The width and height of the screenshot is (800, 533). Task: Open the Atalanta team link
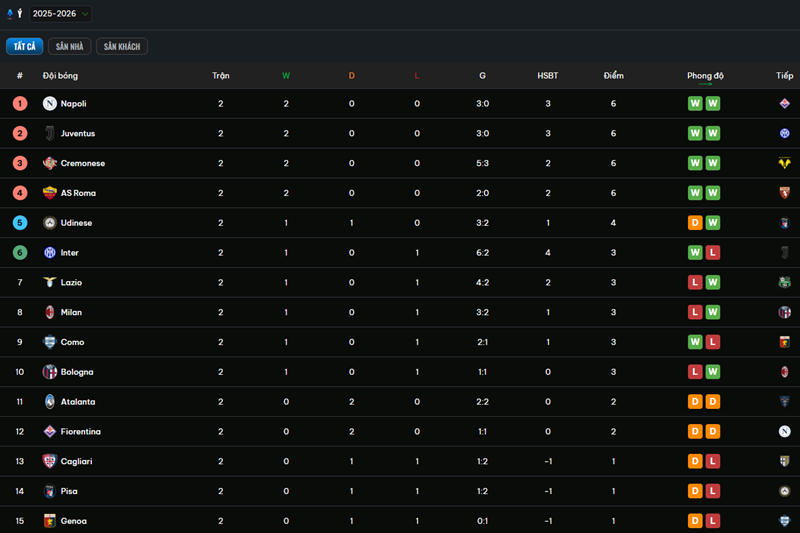click(78, 402)
